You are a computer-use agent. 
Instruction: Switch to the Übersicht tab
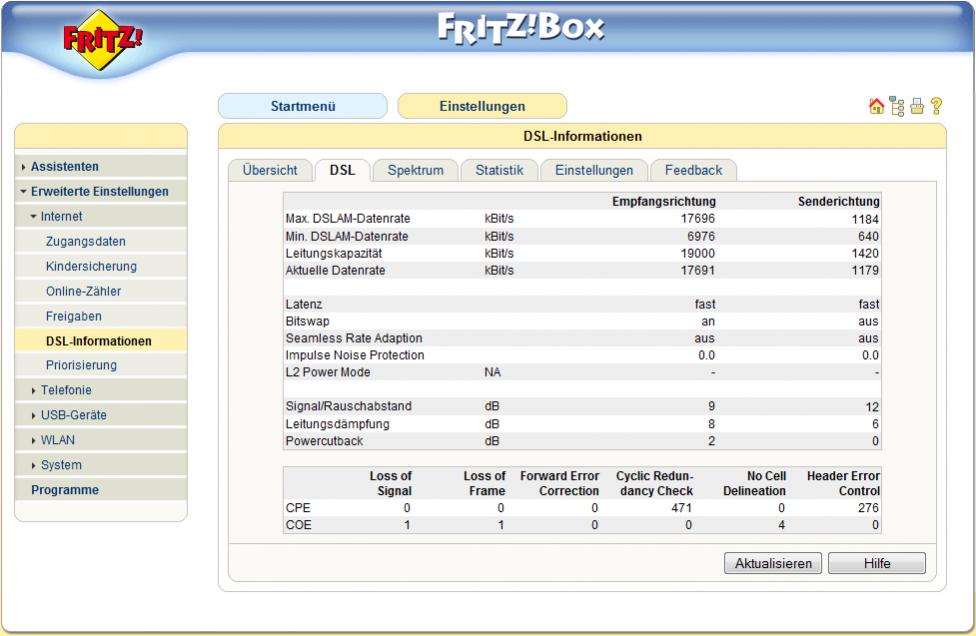270,170
